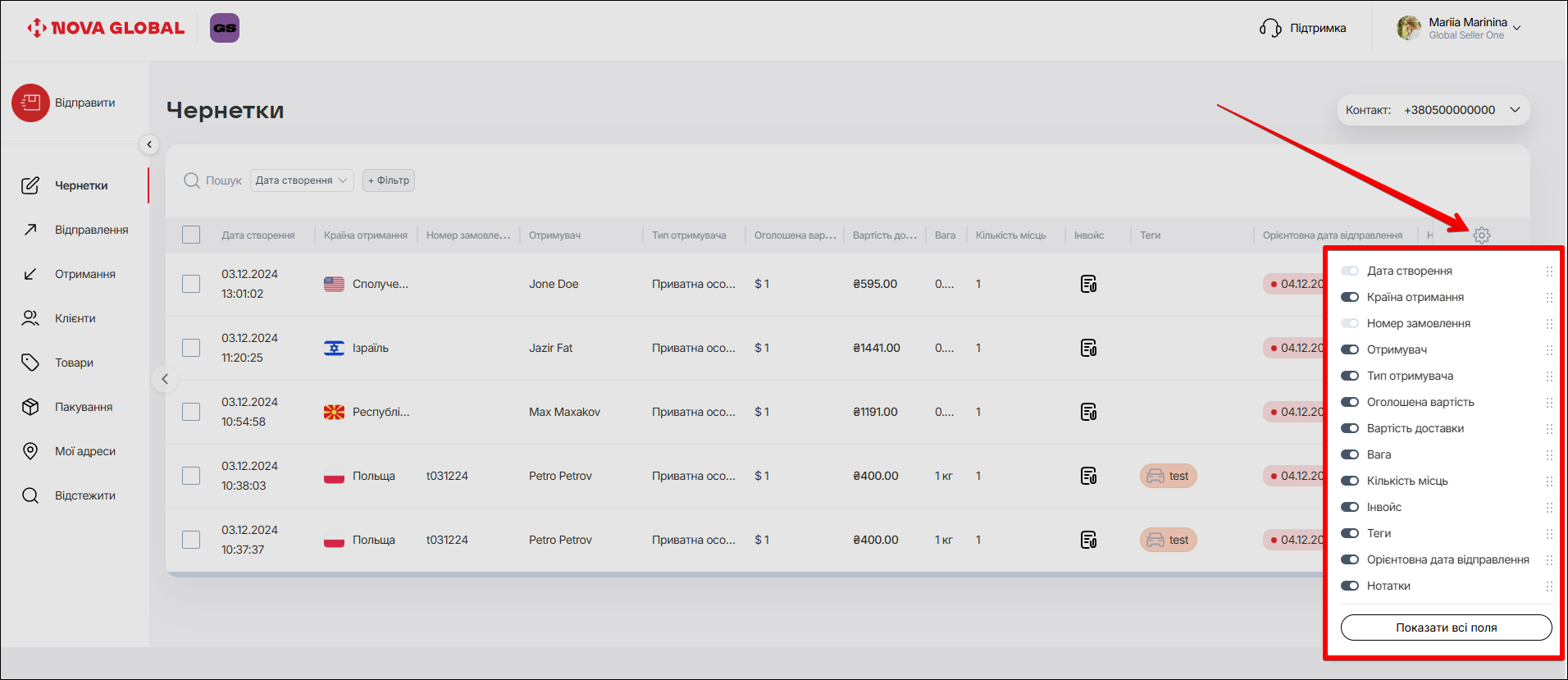
Task: Go to Відправлення in the sidebar
Action: (x=91, y=230)
